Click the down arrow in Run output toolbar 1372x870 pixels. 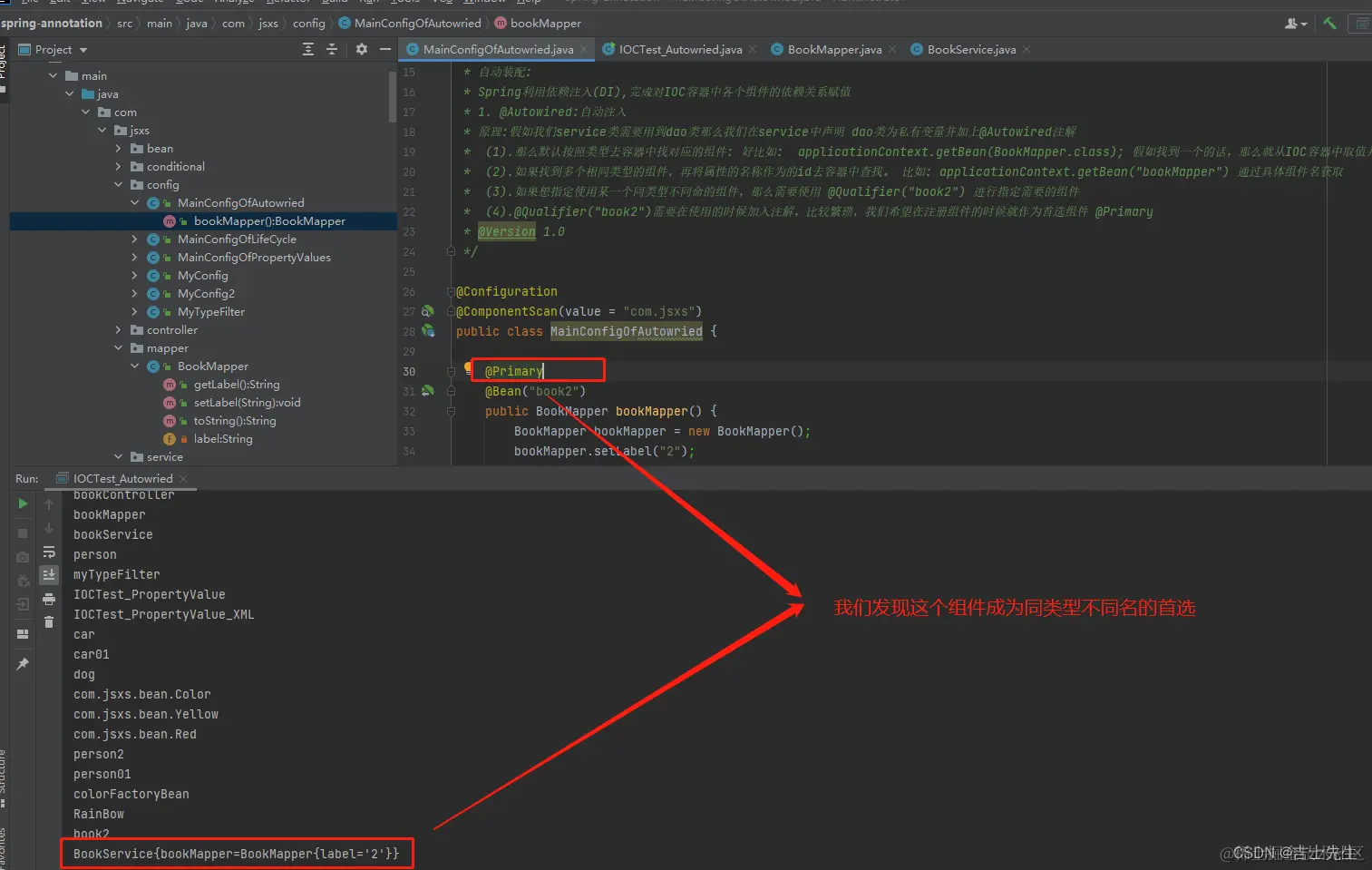(49, 528)
